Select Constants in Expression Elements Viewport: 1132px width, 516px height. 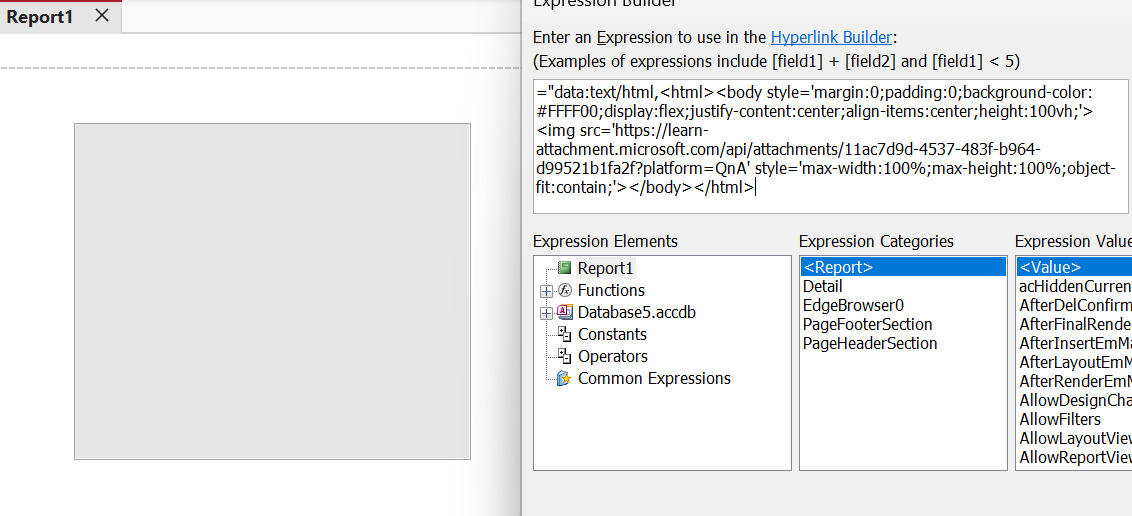(x=612, y=334)
